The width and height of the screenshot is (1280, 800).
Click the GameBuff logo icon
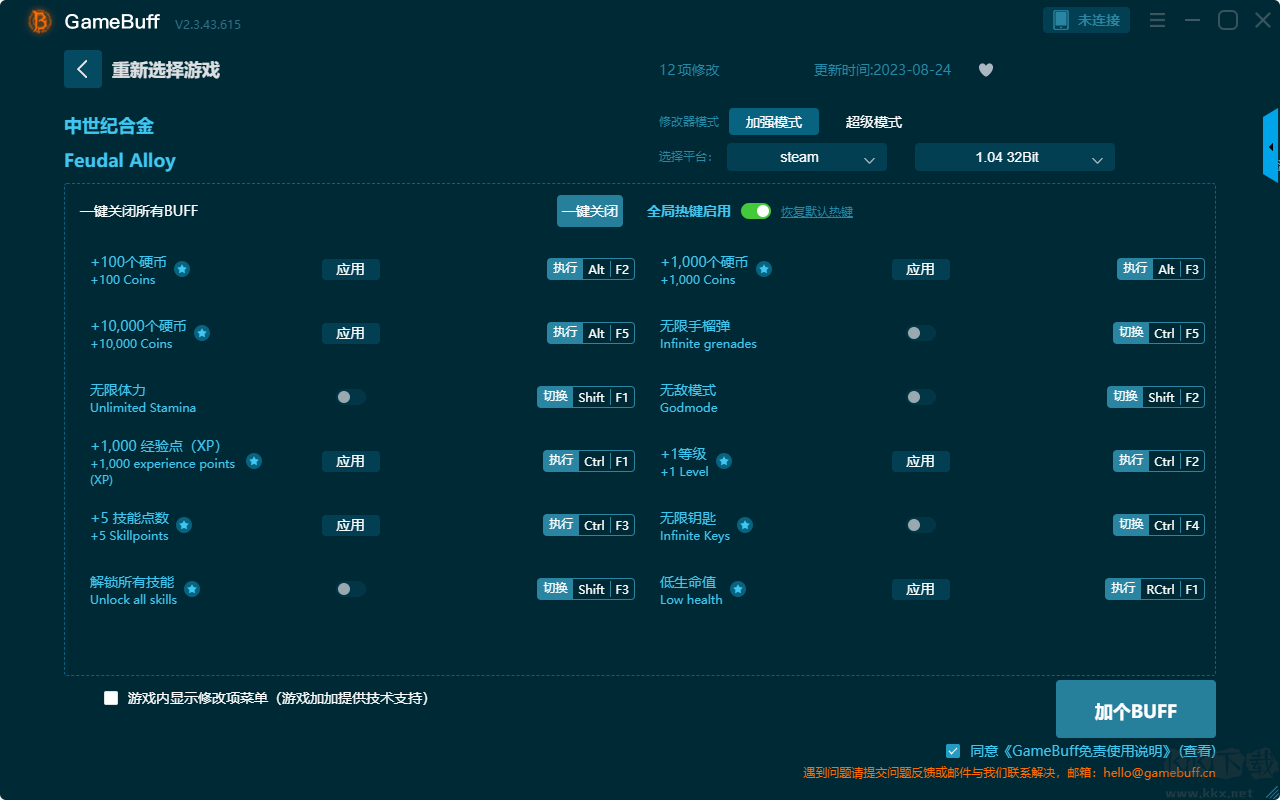(40, 21)
